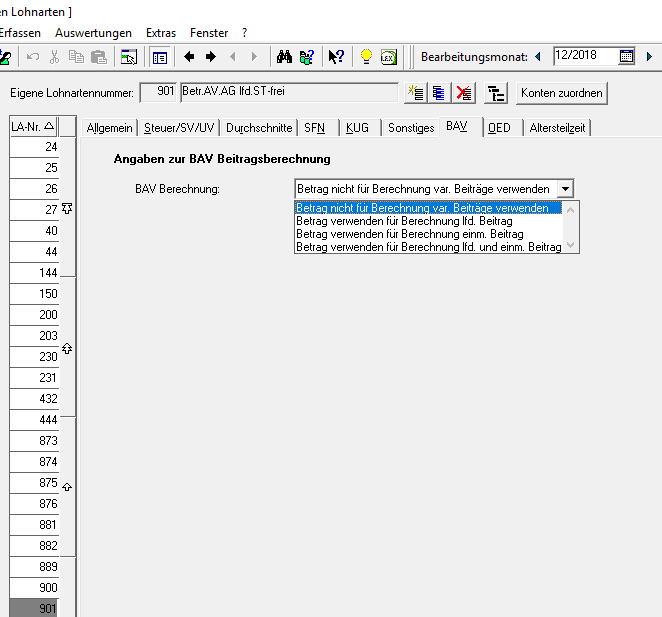The height and width of the screenshot is (617, 662).
Task: Switch to the Altersteilzeit tab
Action: pos(557,128)
